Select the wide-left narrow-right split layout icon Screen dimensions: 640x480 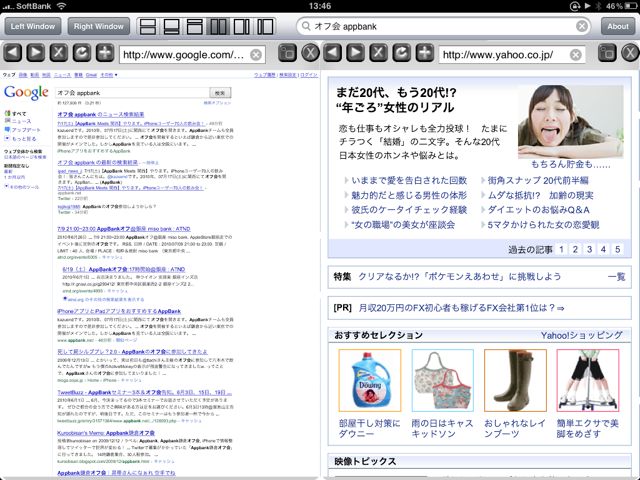tap(241, 27)
